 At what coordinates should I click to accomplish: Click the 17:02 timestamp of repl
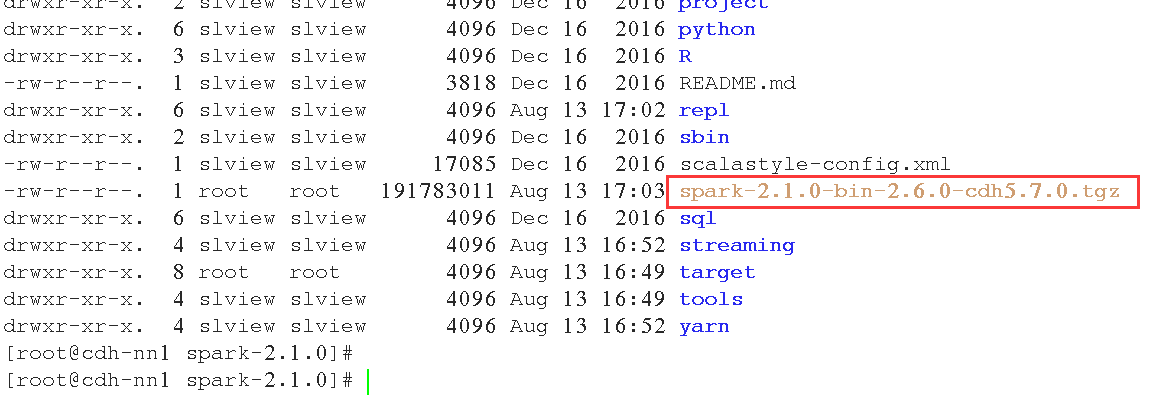tap(633, 111)
